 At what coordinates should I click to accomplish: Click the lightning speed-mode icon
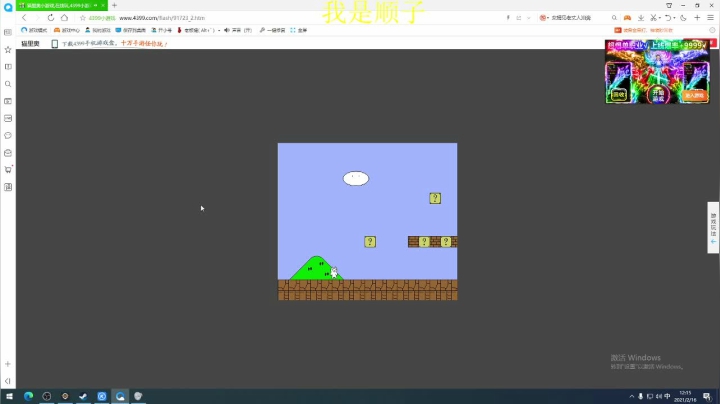(x=508, y=17)
